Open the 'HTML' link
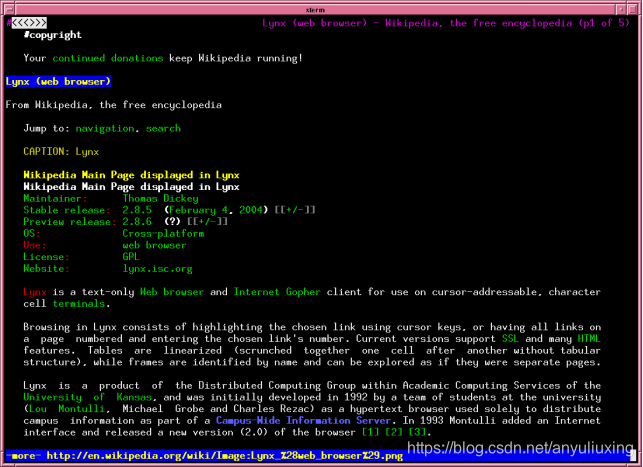Screen dimensions: 643x467 (x=589, y=339)
